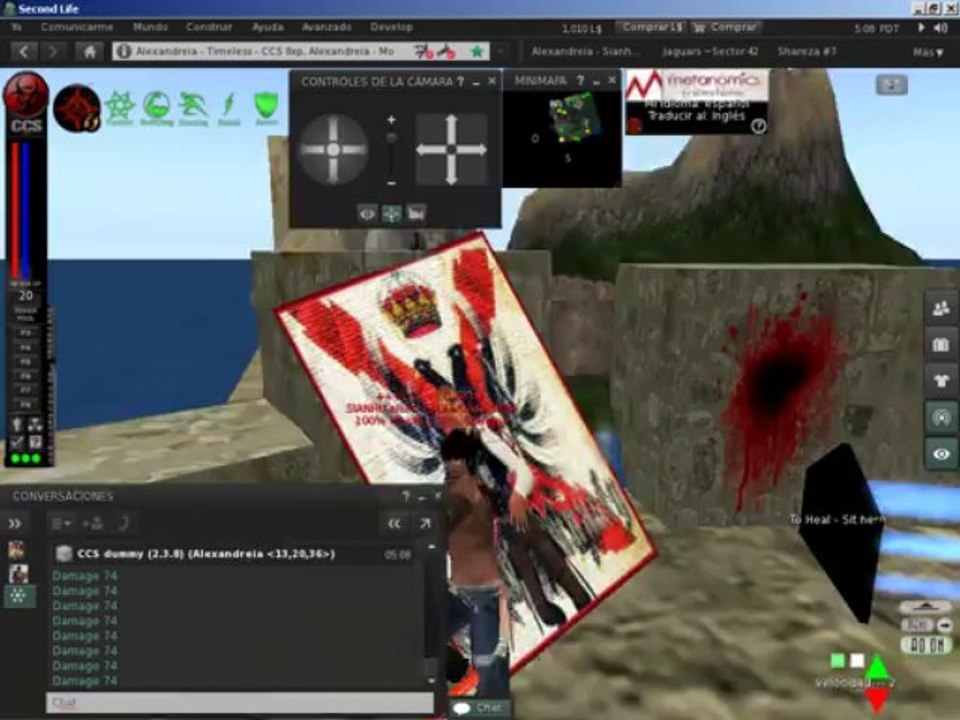Click the voice call icon in Conversaciones
The image size is (960, 720).
click(122, 523)
